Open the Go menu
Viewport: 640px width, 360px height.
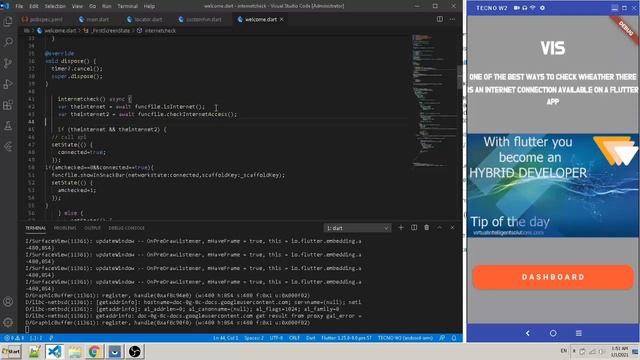click(x=93, y=6)
